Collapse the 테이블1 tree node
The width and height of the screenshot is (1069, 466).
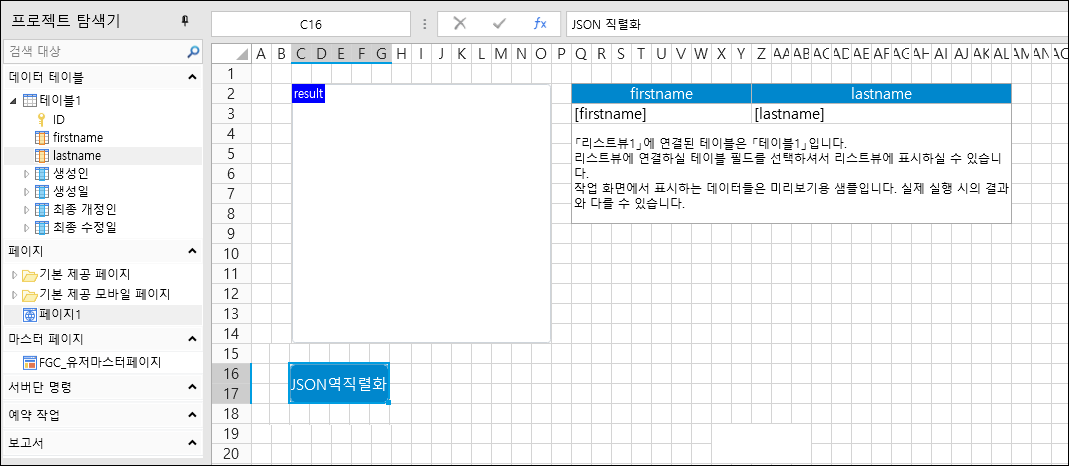point(13,100)
